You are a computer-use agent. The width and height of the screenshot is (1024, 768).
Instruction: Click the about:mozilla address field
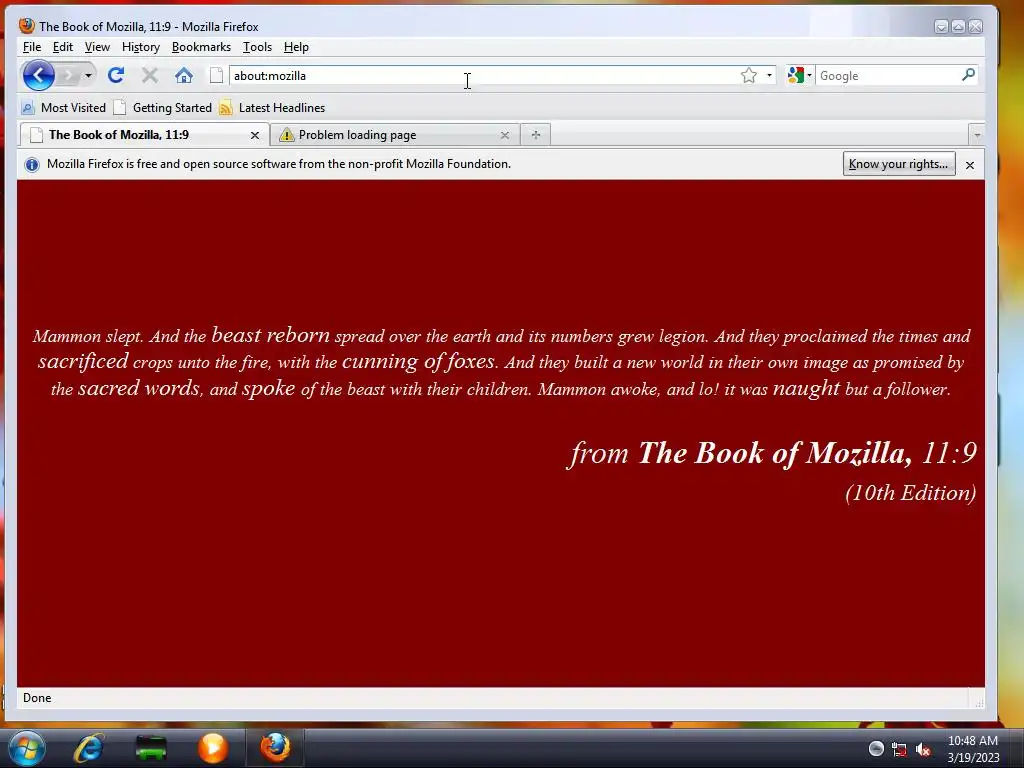pos(483,76)
